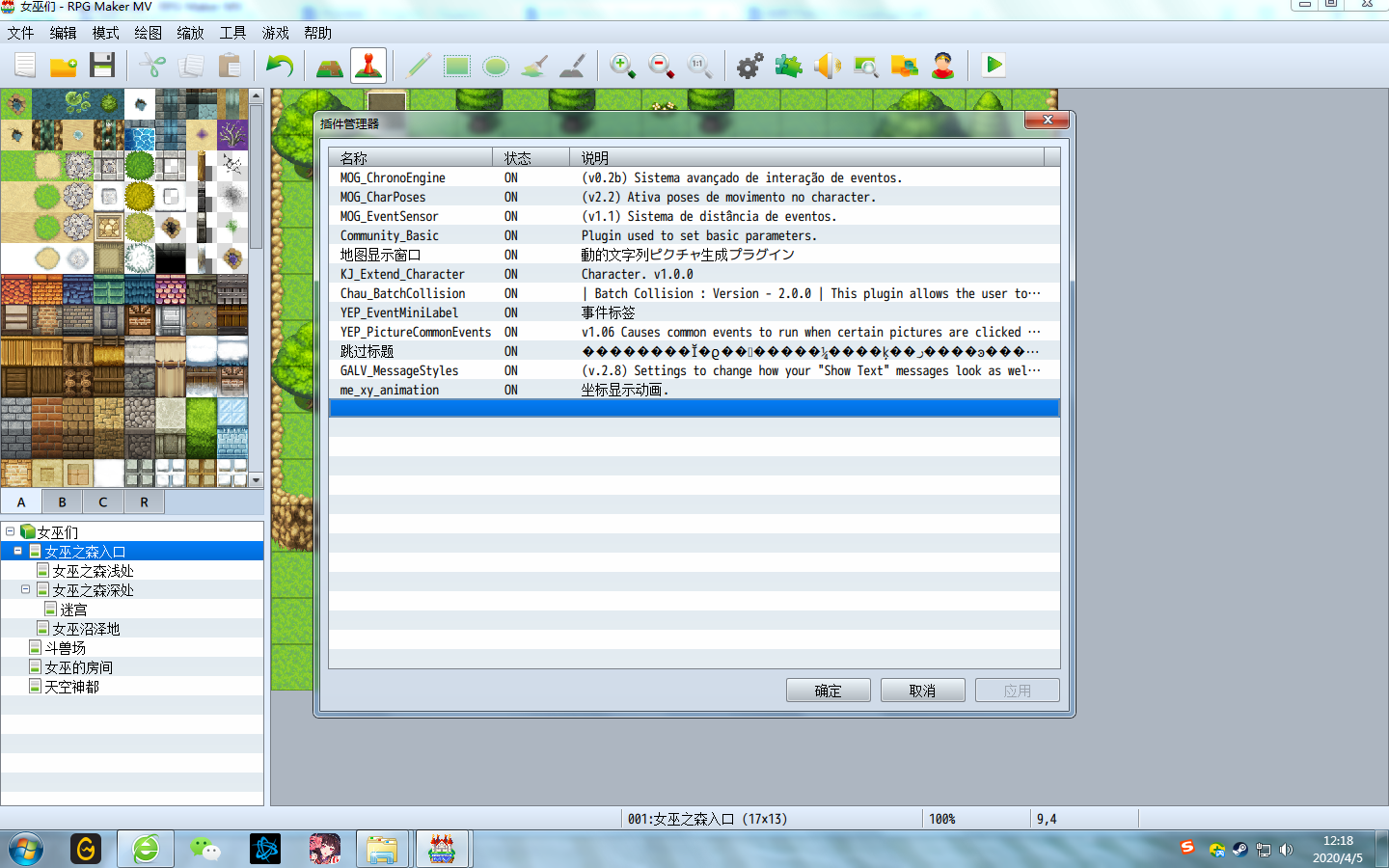
Task: Click the volume icon in system tray
Action: (1286, 850)
